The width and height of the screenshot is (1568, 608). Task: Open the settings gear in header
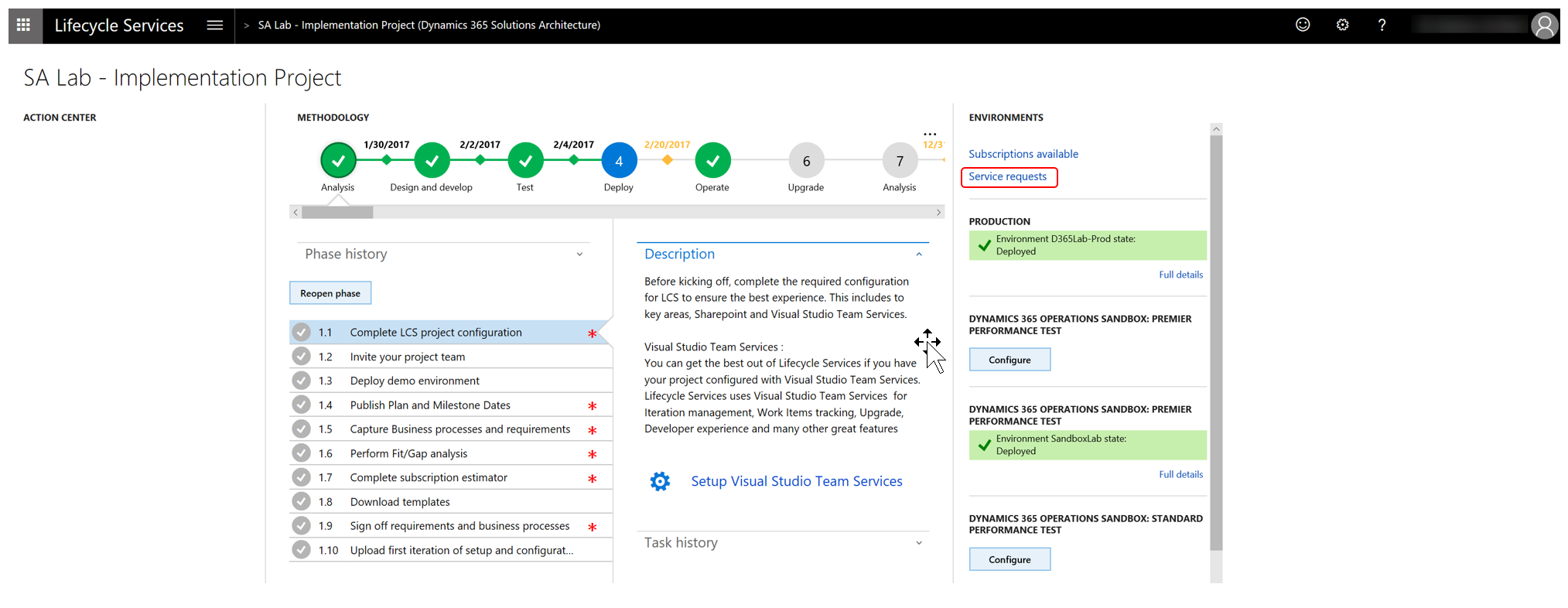coord(1342,25)
